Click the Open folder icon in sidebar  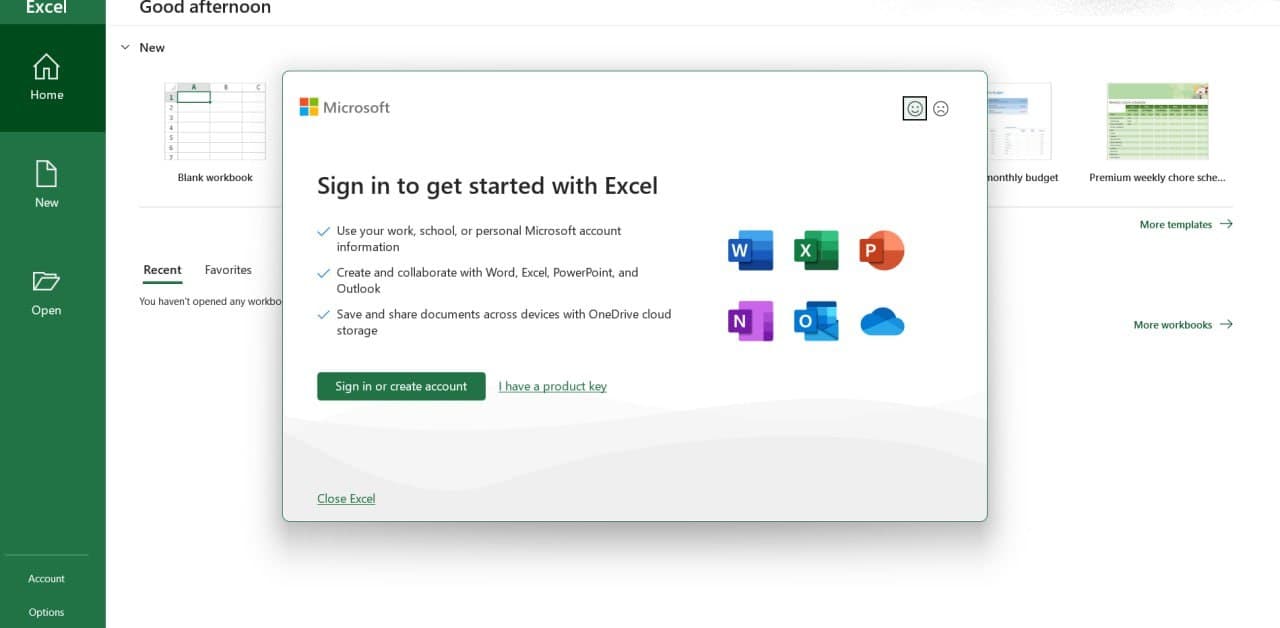click(46, 280)
